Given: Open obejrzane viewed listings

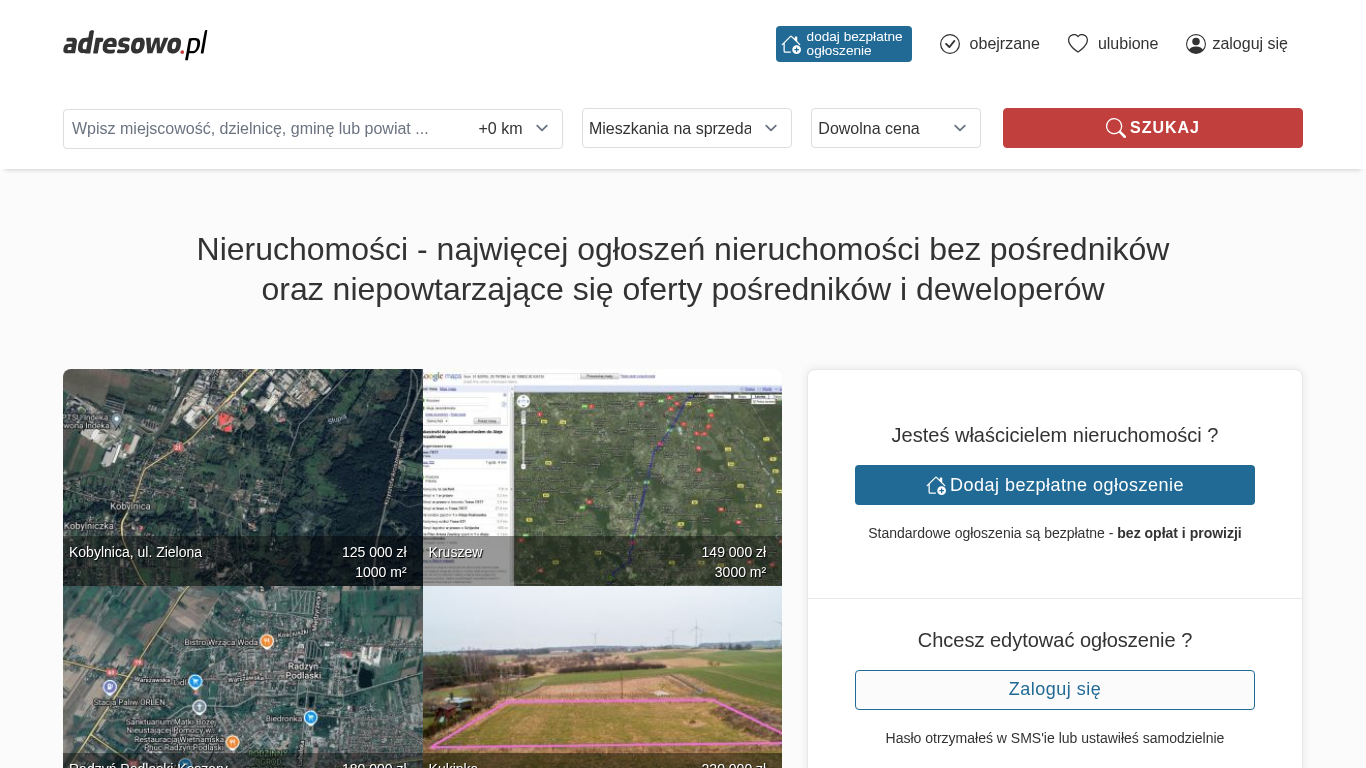Looking at the screenshot, I should pyautogui.click(x=1004, y=44).
